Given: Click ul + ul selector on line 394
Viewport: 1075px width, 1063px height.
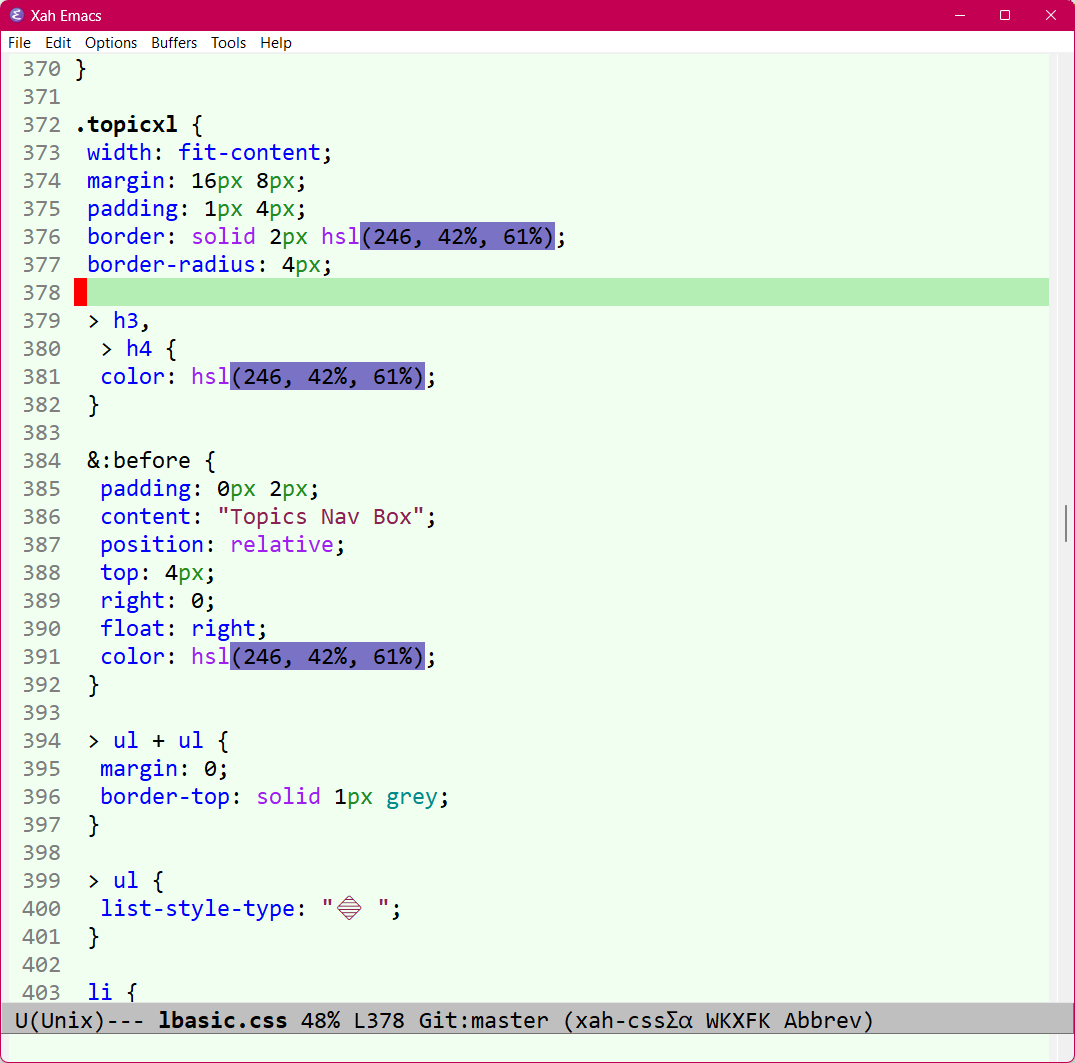Looking at the screenshot, I should (158, 741).
